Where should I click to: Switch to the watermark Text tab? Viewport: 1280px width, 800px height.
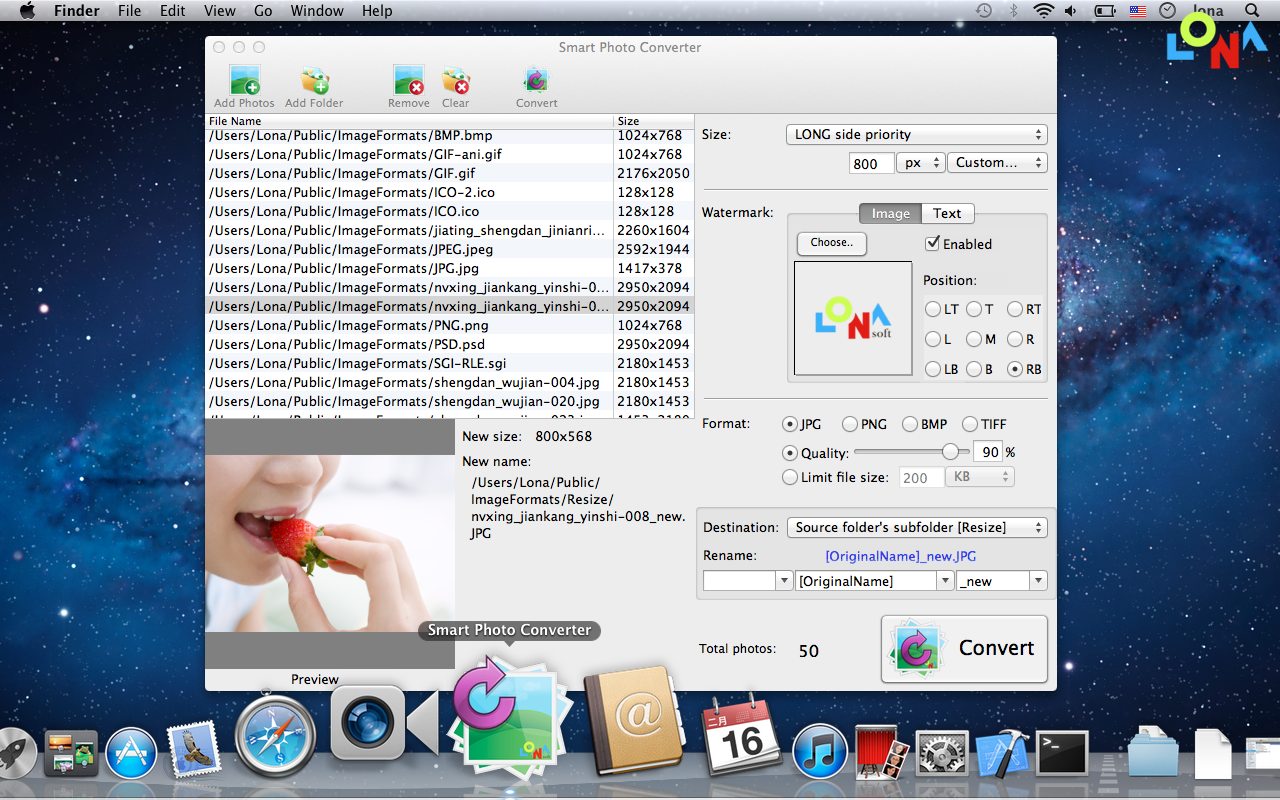tap(947, 213)
